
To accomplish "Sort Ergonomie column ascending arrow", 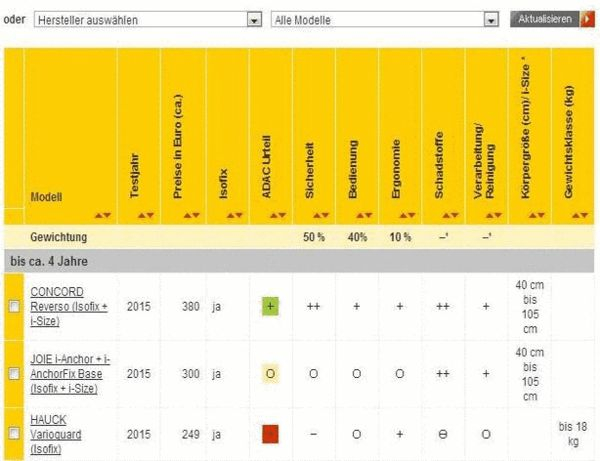I will [x=405, y=214].
